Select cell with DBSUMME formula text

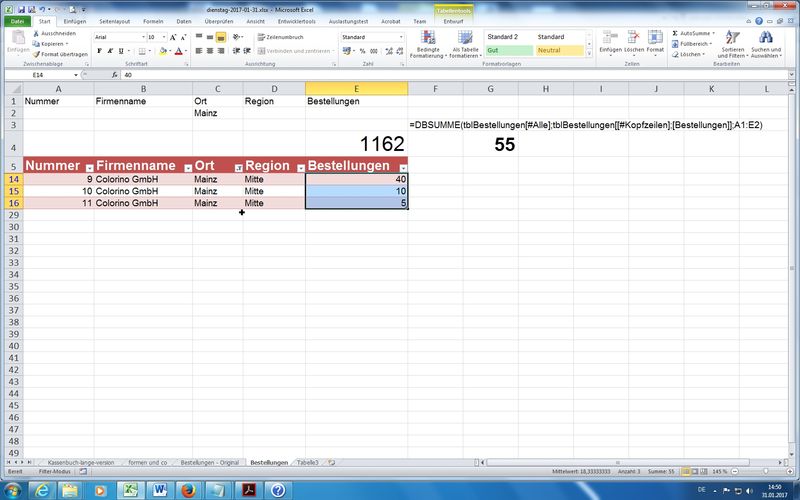coord(435,125)
